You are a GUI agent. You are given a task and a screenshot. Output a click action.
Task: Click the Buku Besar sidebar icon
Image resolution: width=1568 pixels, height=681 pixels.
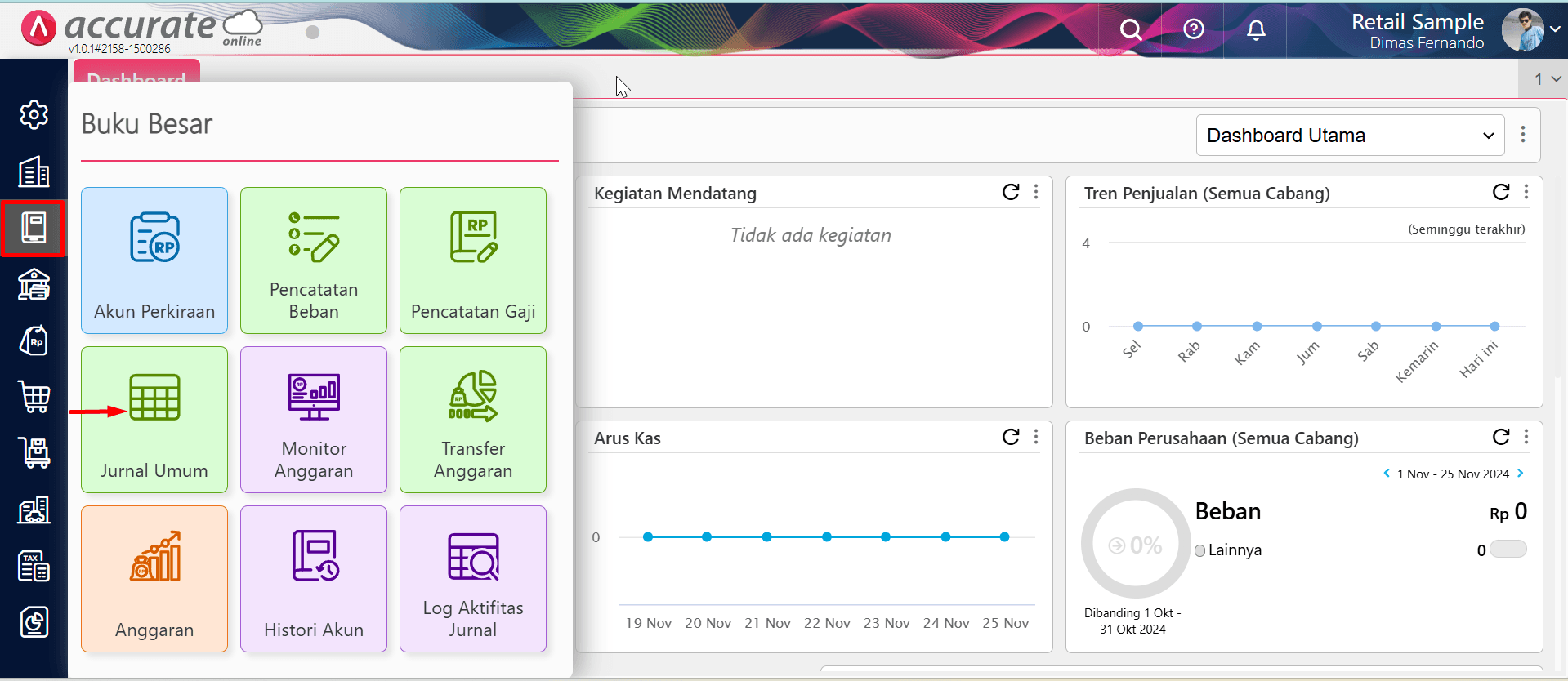click(x=34, y=228)
